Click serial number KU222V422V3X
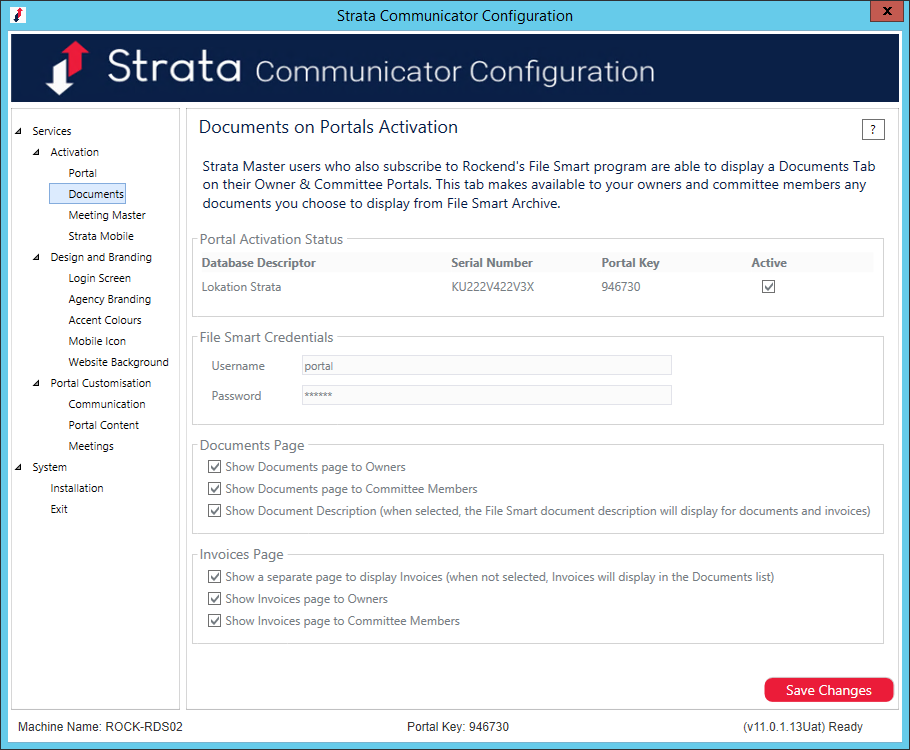Image resolution: width=910 pixels, height=750 pixels. point(493,287)
